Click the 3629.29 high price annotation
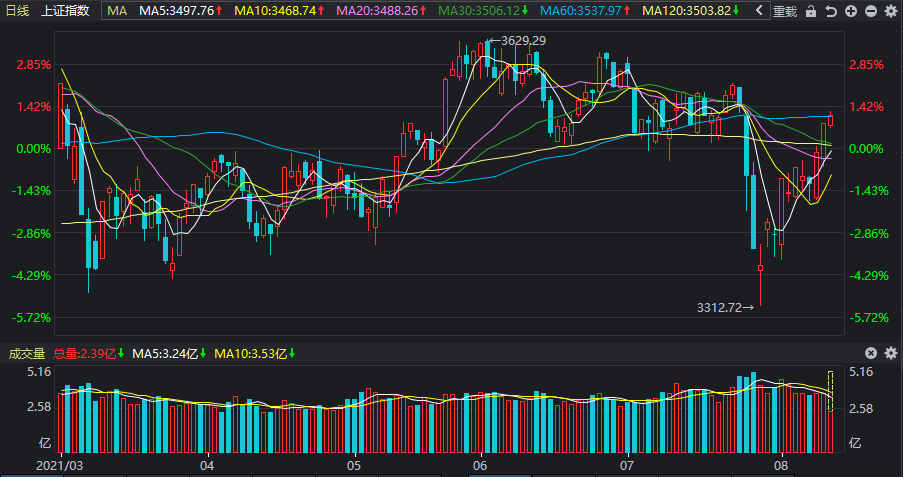The image size is (903, 477). [522, 41]
